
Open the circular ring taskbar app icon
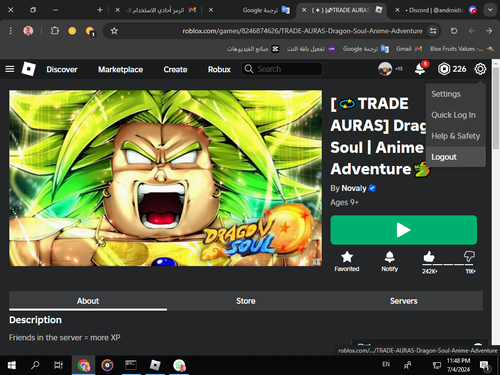point(107,365)
